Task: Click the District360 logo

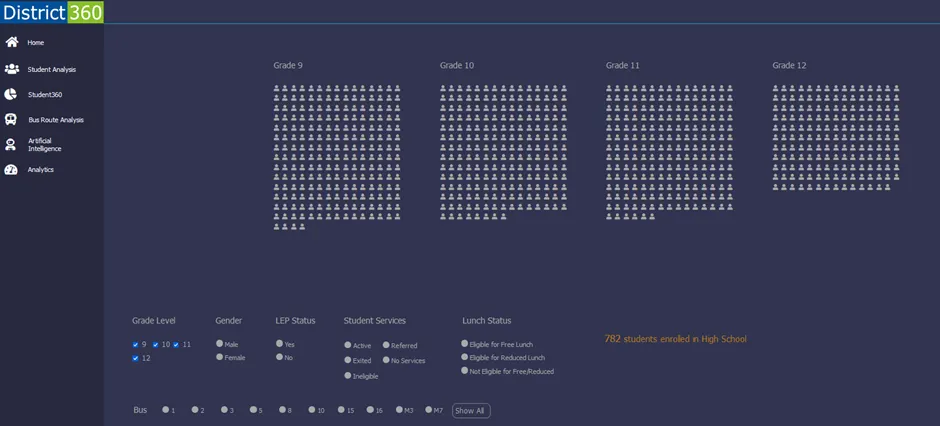Action: click(52, 12)
